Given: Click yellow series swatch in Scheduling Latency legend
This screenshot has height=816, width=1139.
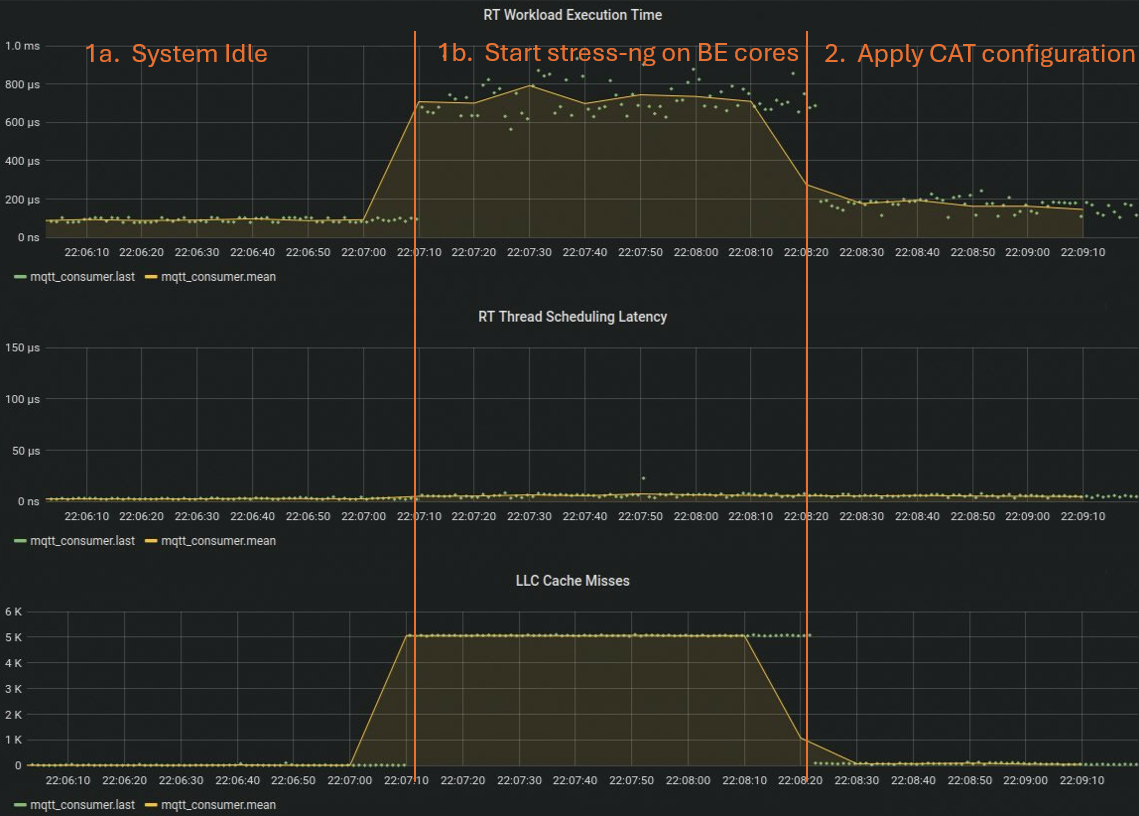Looking at the screenshot, I should point(152,541).
